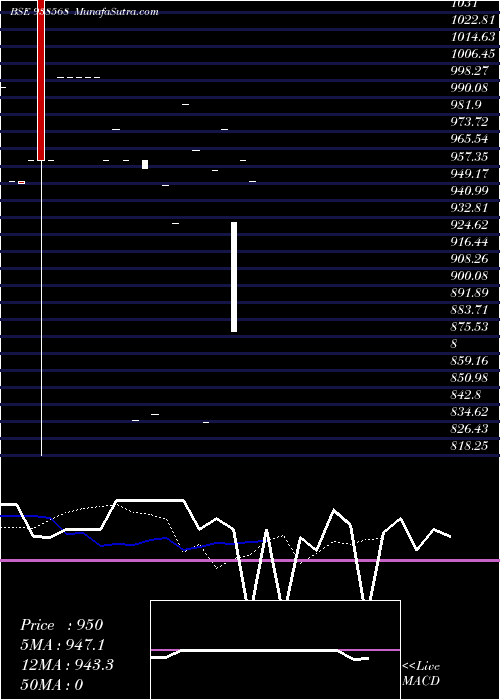Image resolution: width=500 pixels, height=700 pixels.
Task: Click the 916.44 price axis label
Action: [470, 242]
